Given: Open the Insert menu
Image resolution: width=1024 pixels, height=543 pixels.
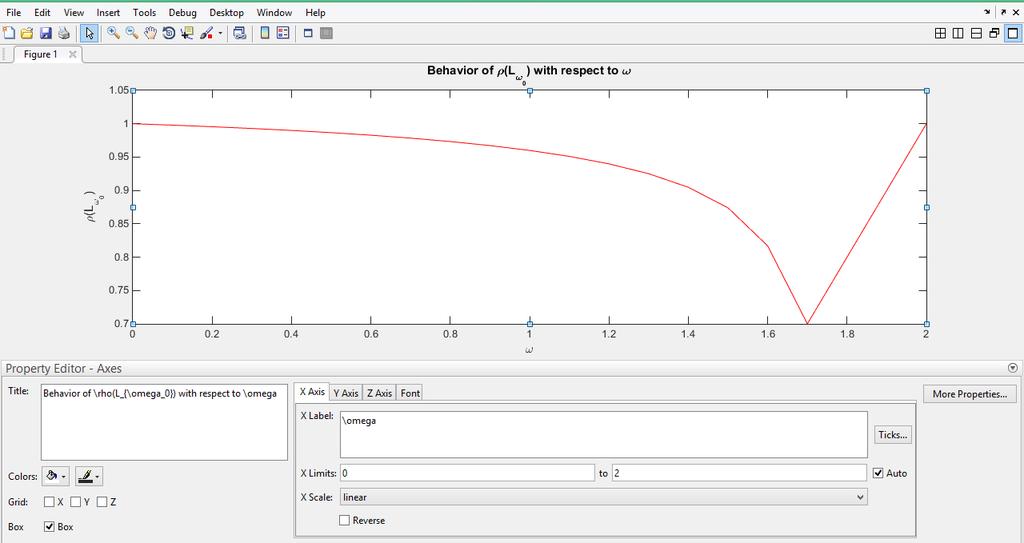Looking at the screenshot, I should (108, 12).
